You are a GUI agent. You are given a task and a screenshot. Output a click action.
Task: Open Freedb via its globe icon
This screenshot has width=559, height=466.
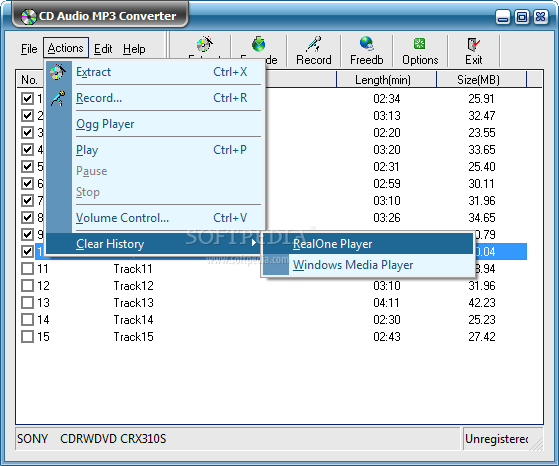[366, 44]
